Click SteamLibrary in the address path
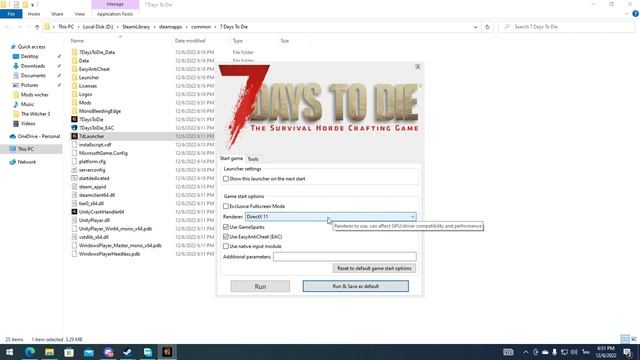Screen dimensions: 640x360 point(136,27)
